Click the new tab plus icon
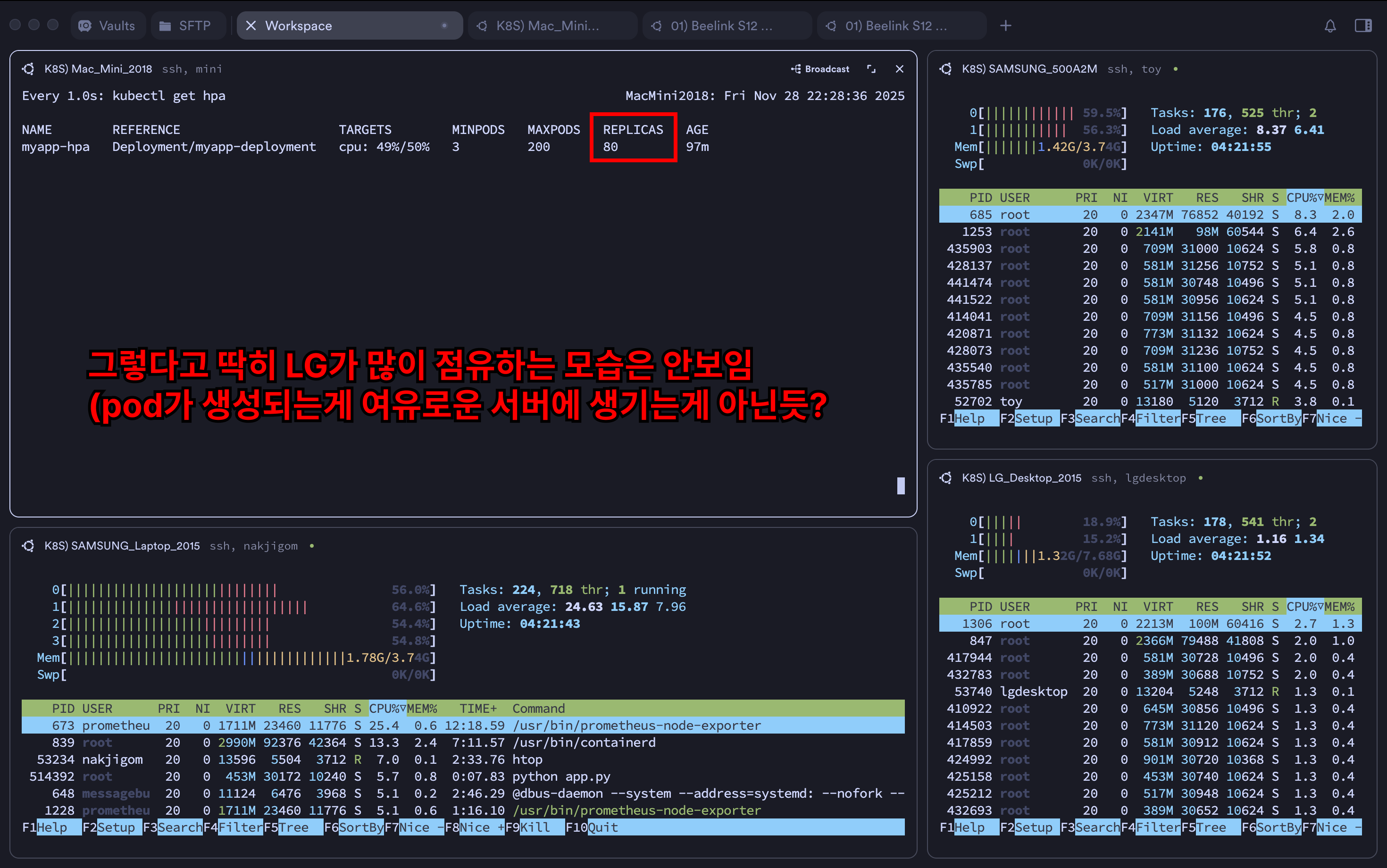1387x868 pixels. [x=1005, y=26]
